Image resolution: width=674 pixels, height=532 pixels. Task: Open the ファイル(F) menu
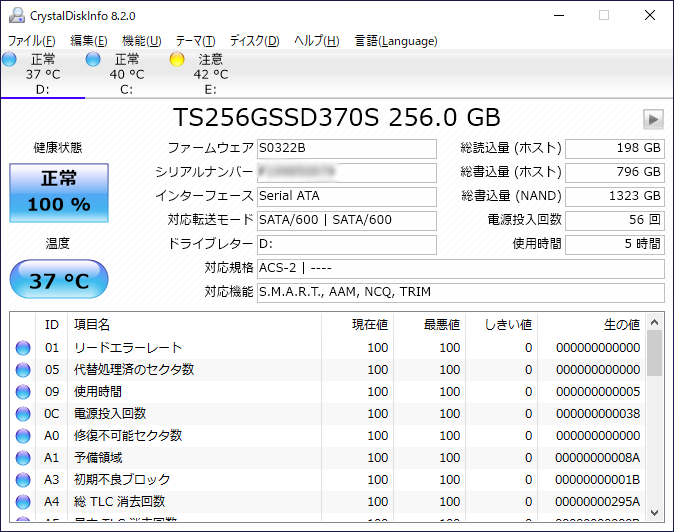[x=32, y=41]
